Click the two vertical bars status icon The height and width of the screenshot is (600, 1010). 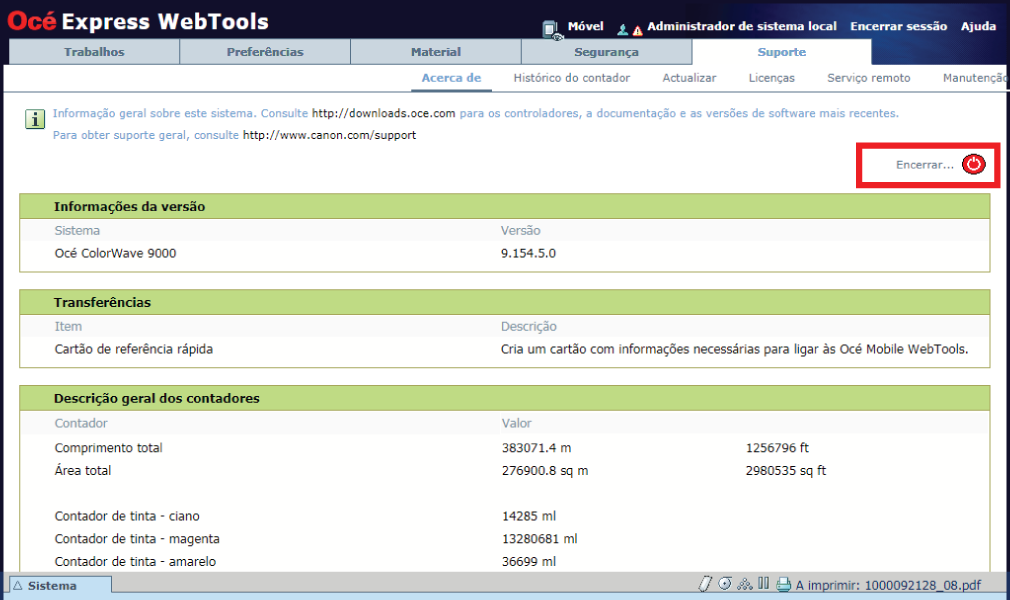(763, 583)
